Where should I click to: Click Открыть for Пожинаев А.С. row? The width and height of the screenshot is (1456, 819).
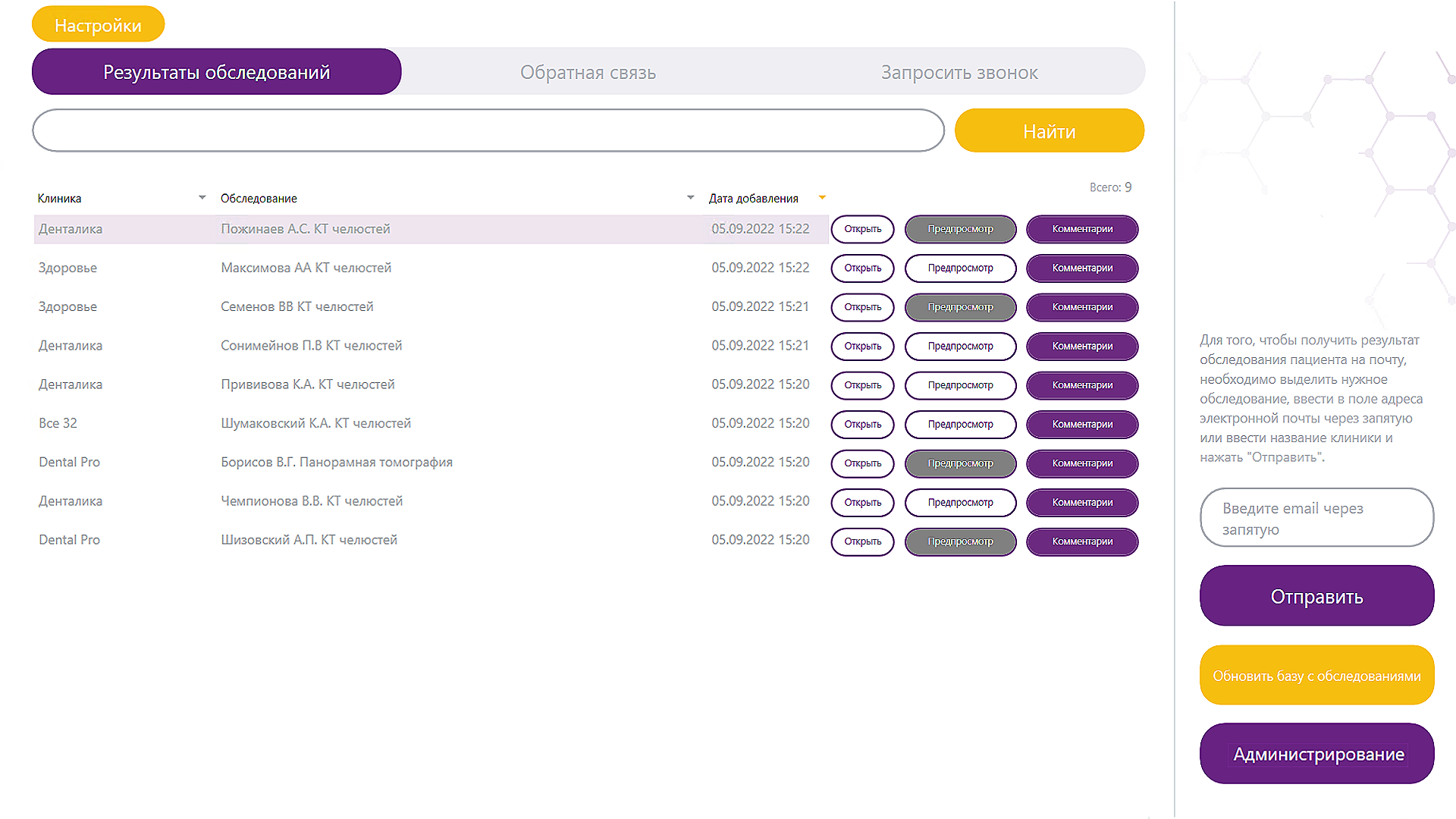pos(862,229)
